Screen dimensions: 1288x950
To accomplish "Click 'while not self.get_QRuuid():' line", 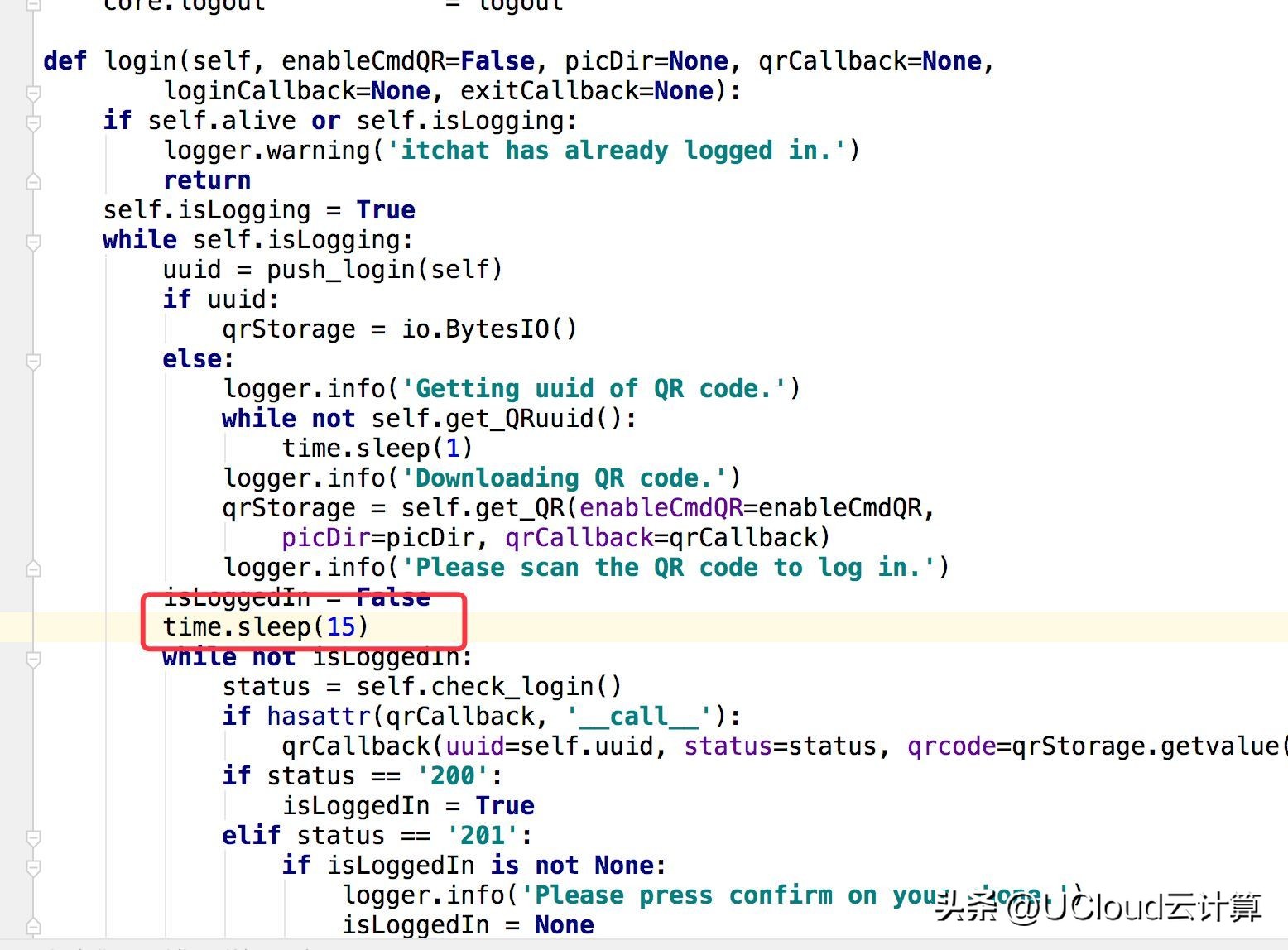I will (x=430, y=419).
